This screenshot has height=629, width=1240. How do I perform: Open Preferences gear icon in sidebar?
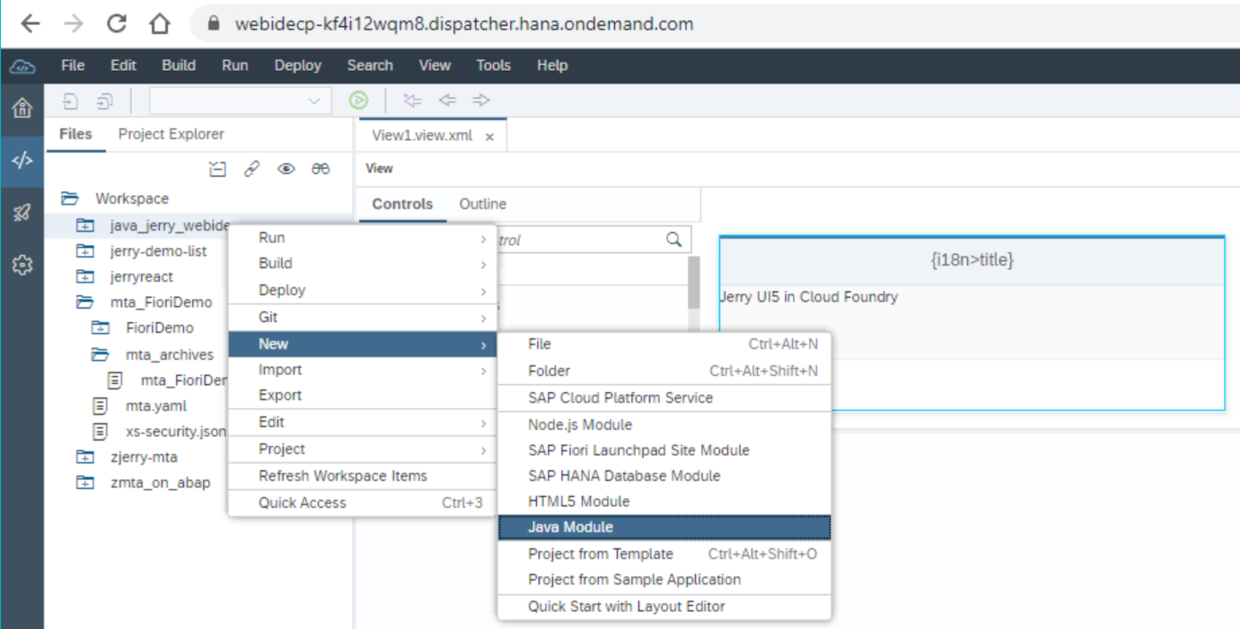coord(21,265)
